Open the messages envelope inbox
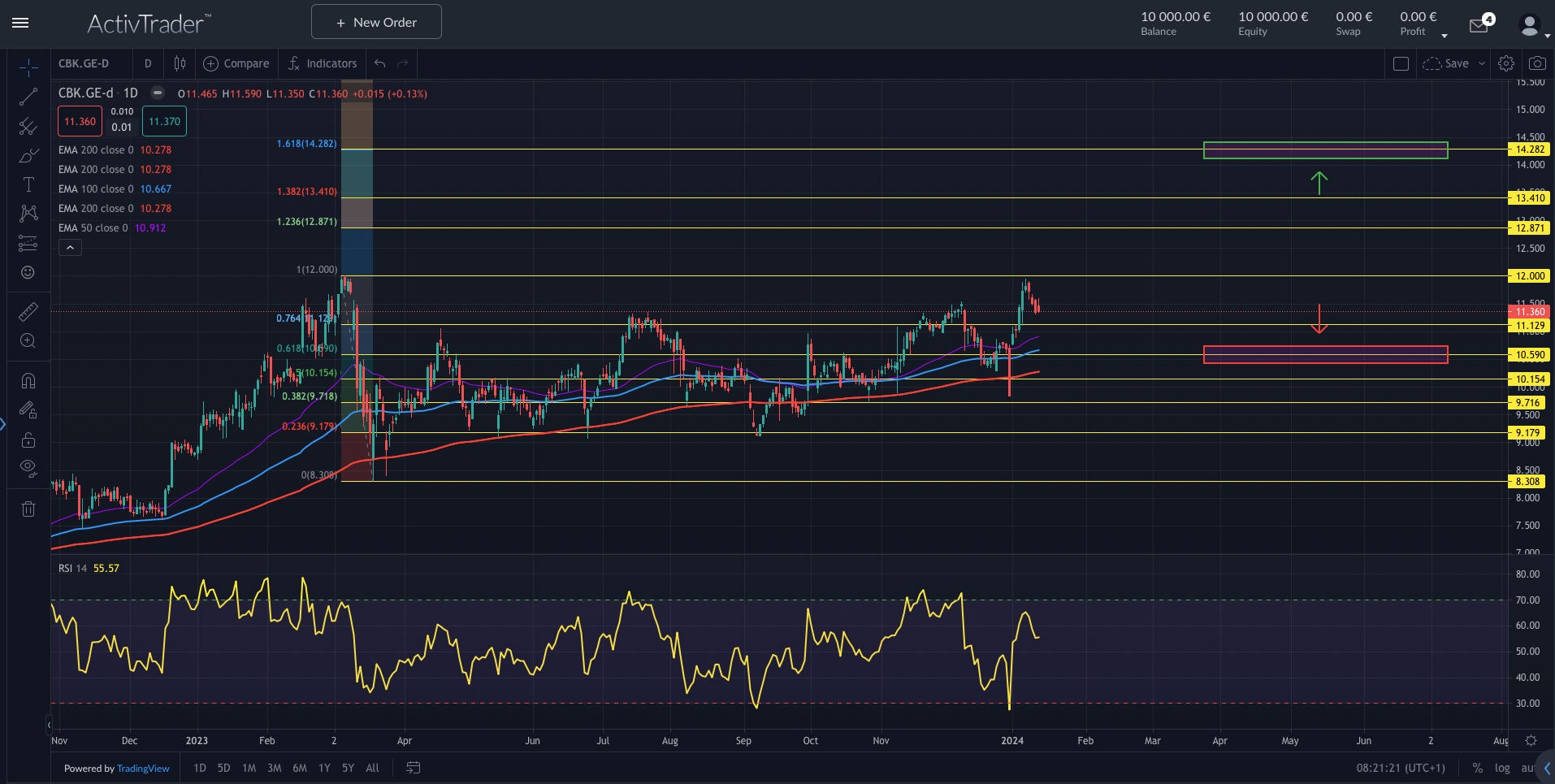The width and height of the screenshot is (1555, 784). click(1479, 26)
